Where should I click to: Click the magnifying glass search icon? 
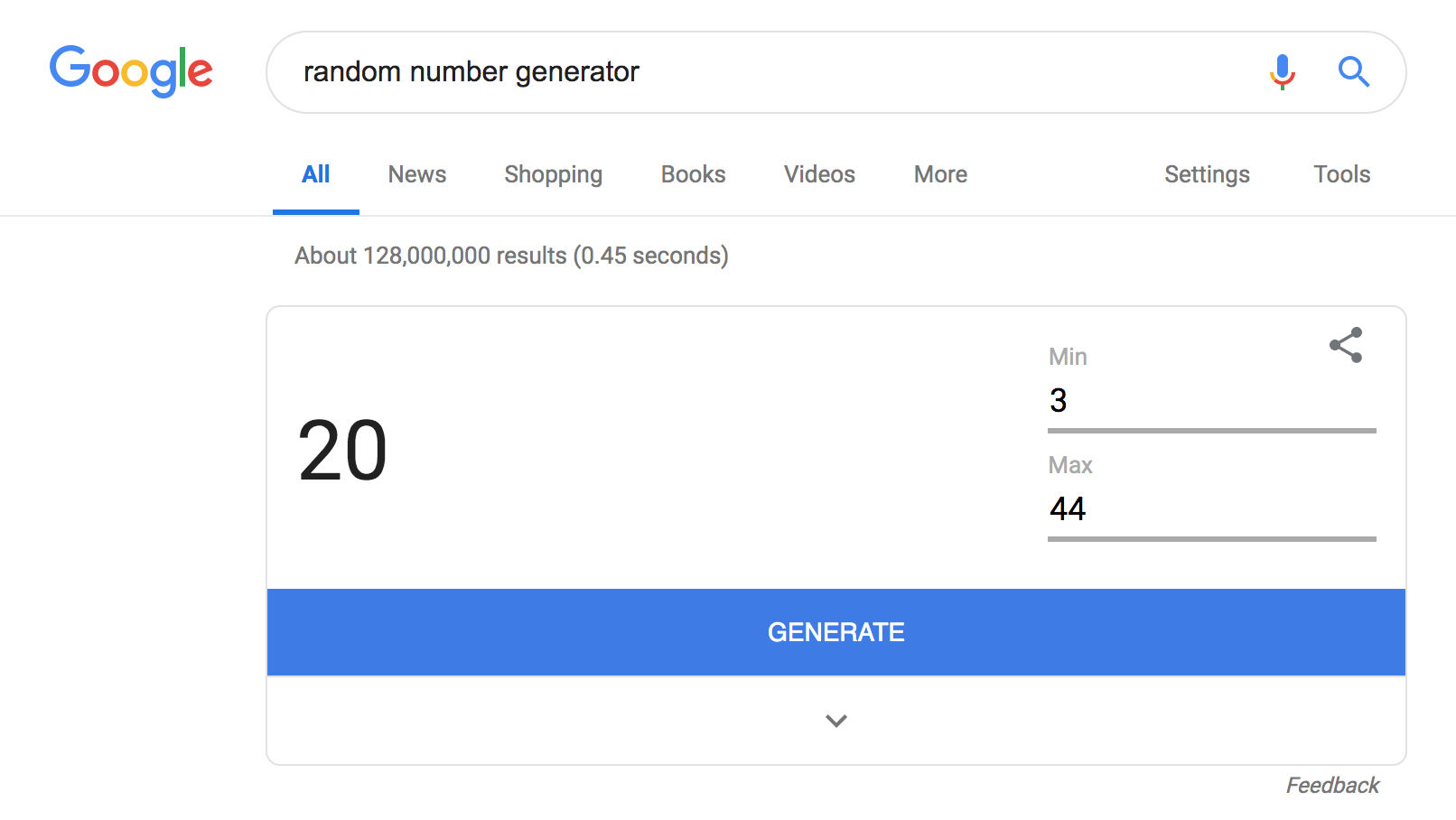point(1353,71)
